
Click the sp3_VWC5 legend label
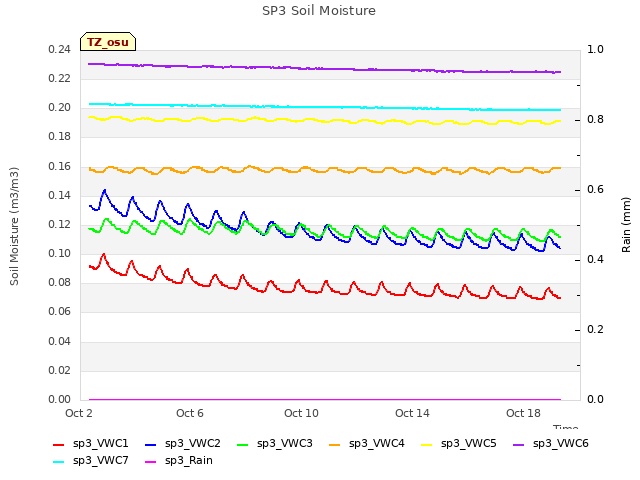coord(469,443)
